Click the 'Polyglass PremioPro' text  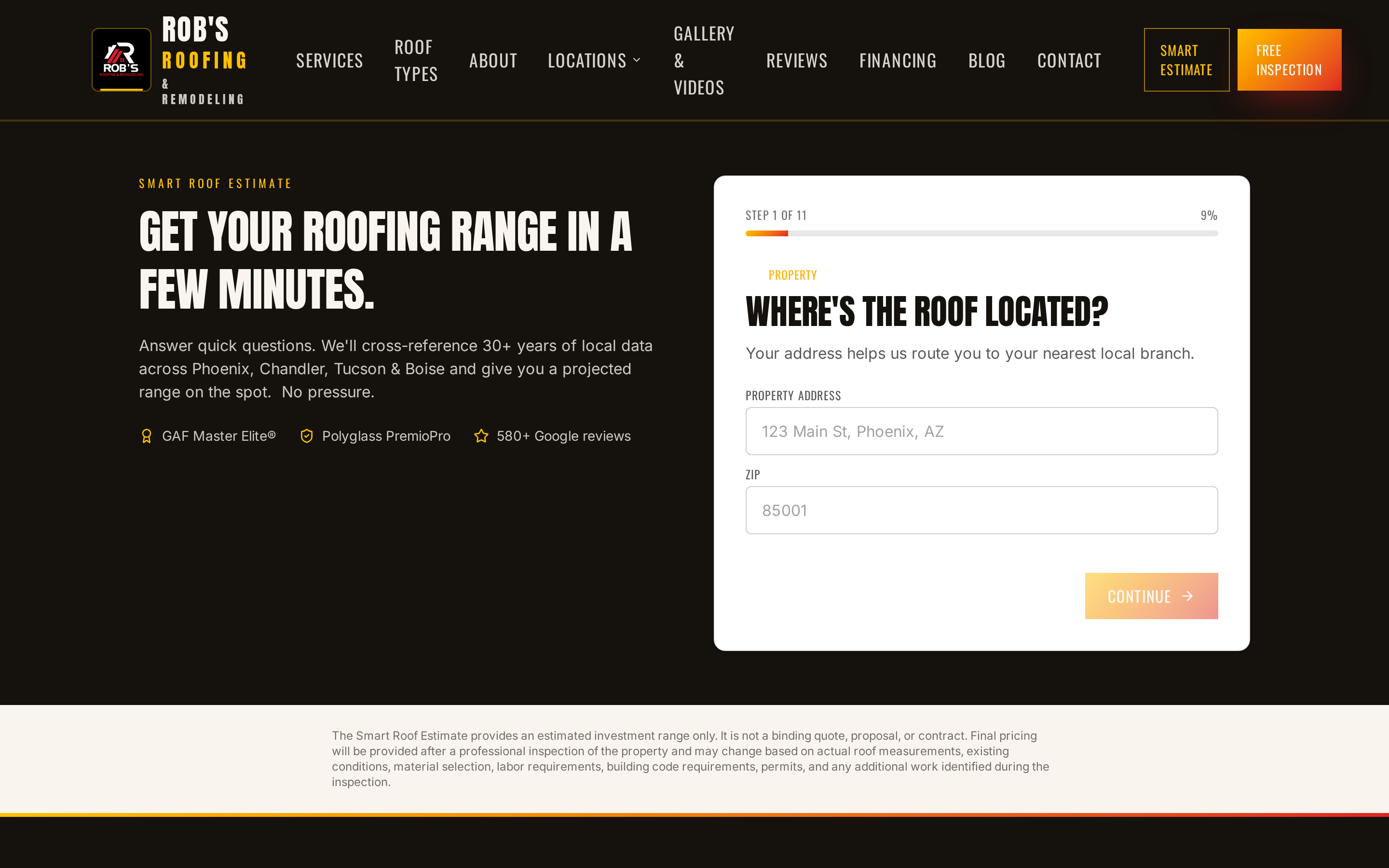(x=386, y=436)
